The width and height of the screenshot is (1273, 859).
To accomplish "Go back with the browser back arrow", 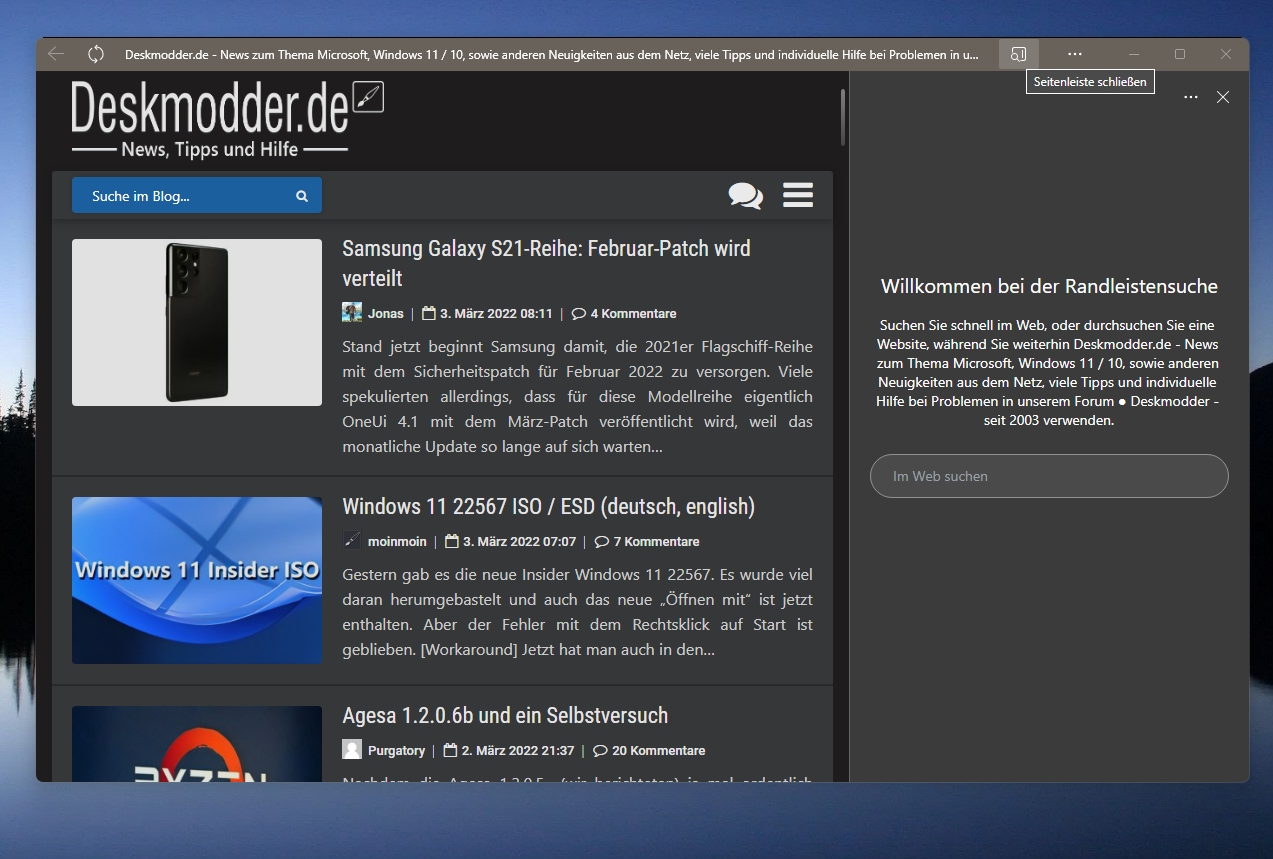I will coord(56,54).
